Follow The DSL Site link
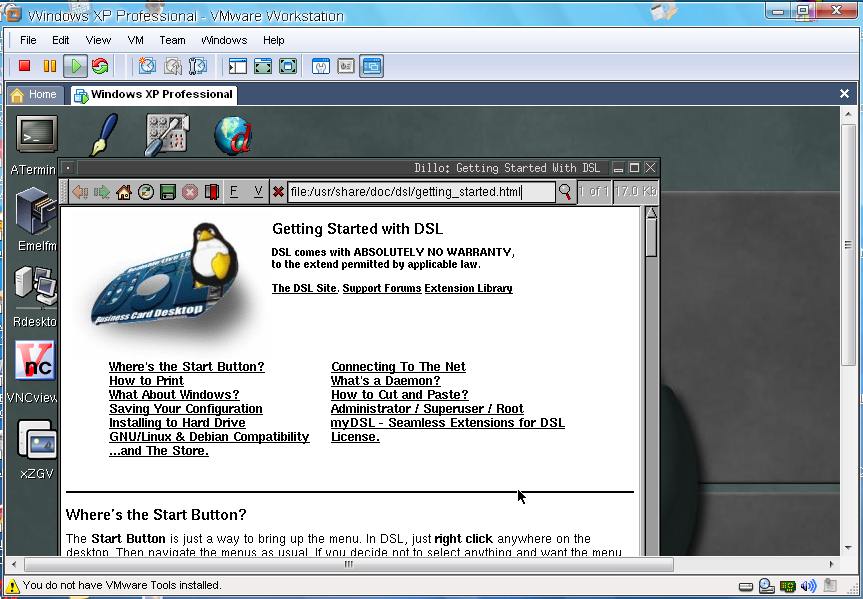Image resolution: width=863 pixels, height=599 pixels. tap(304, 288)
